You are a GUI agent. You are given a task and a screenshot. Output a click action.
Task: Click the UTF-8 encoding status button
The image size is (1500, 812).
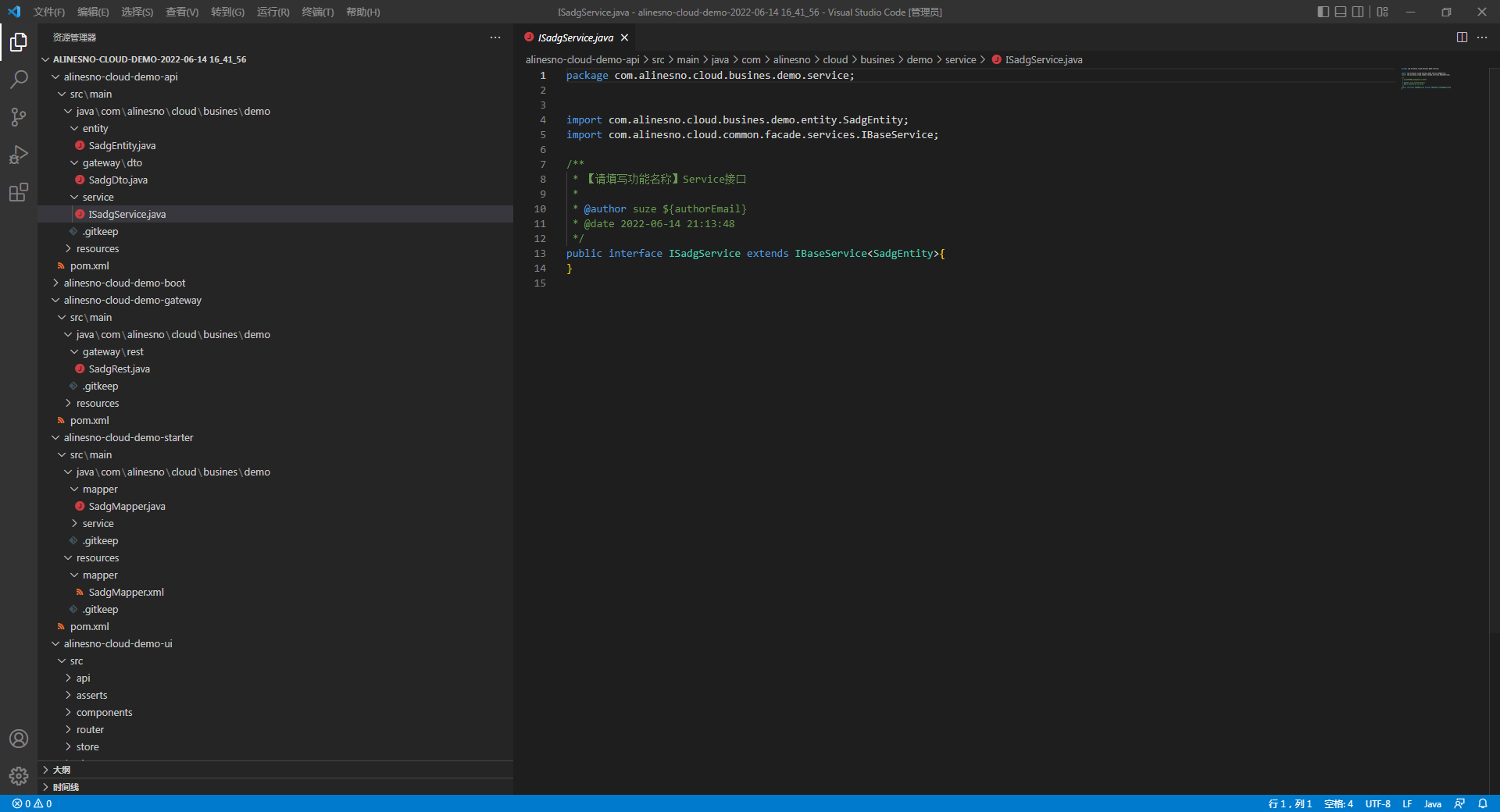(1377, 803)
